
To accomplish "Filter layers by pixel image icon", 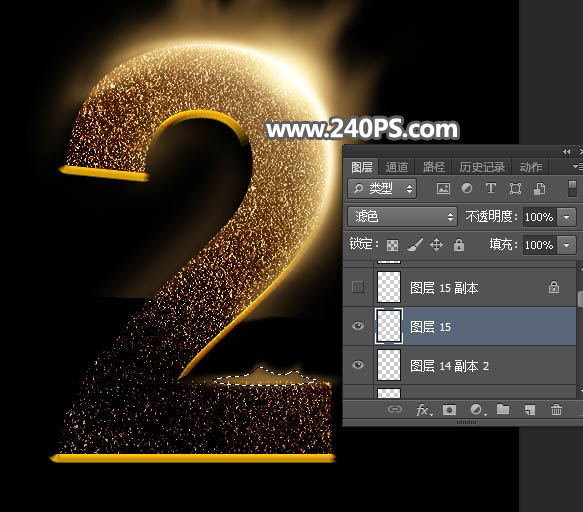I will point(443,189).
